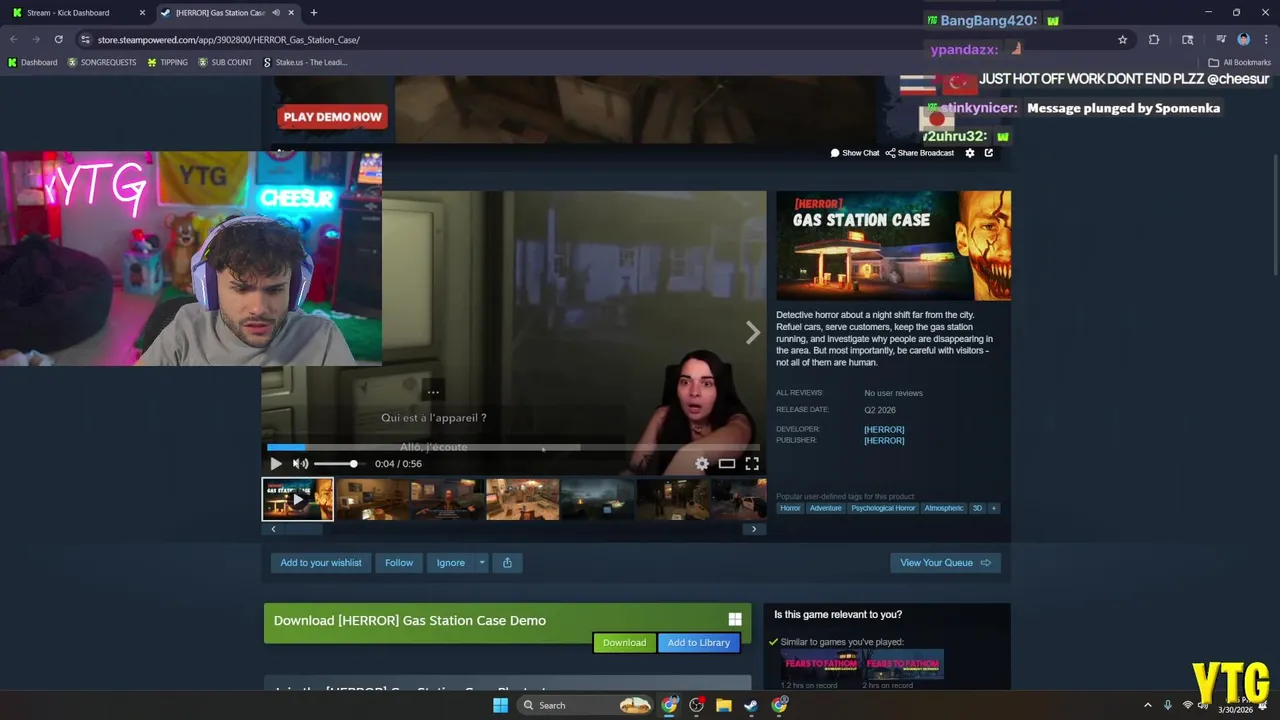Click the game header capsule image
This screenshot has height=720, width=1280.
pyautogui.click(x=893, y=245)
